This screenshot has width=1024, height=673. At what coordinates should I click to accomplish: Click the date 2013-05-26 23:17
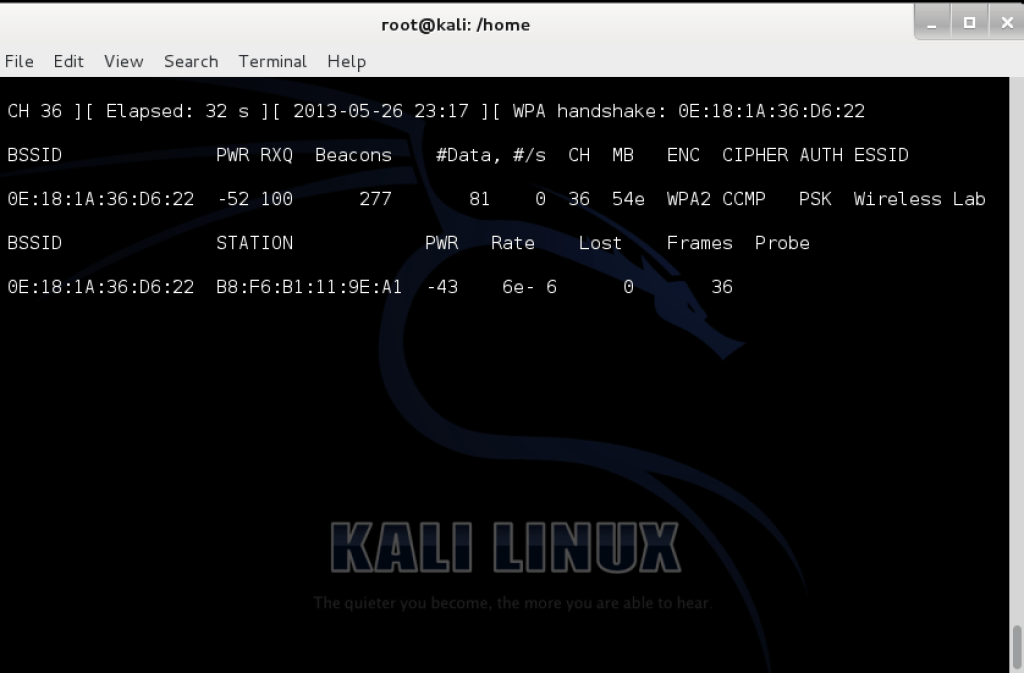click(381, 111)
